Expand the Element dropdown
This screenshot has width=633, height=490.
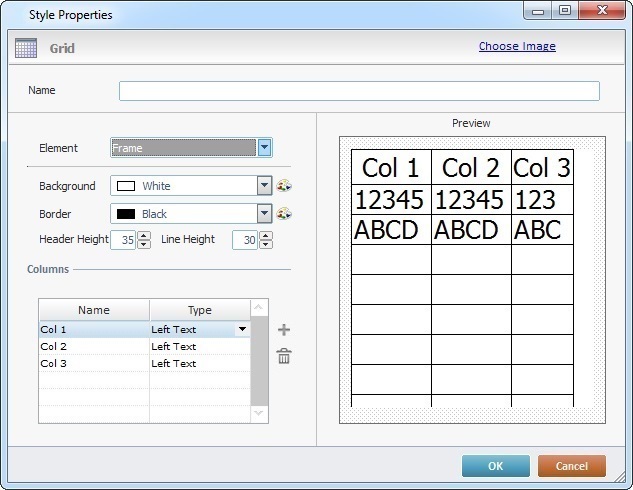point(265,148)
